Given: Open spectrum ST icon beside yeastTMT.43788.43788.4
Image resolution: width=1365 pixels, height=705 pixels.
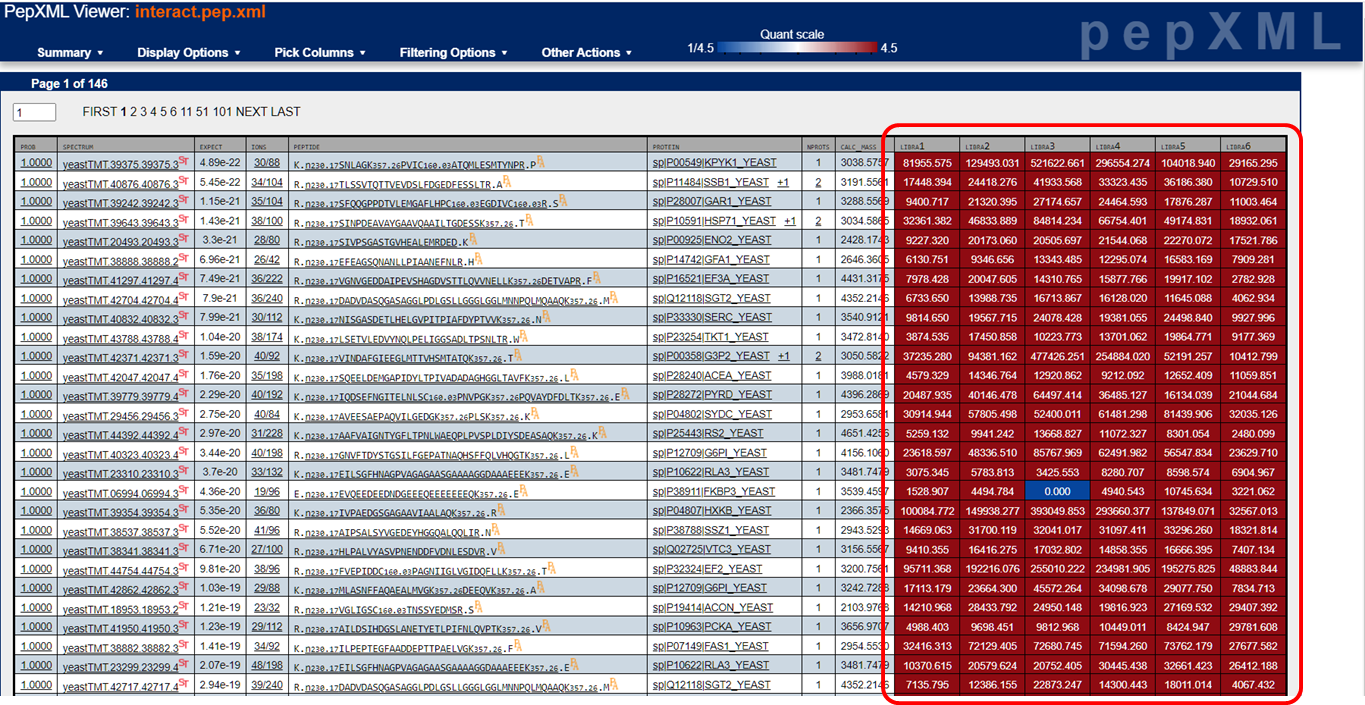Looking at the screenshot, I should (183, 334).
